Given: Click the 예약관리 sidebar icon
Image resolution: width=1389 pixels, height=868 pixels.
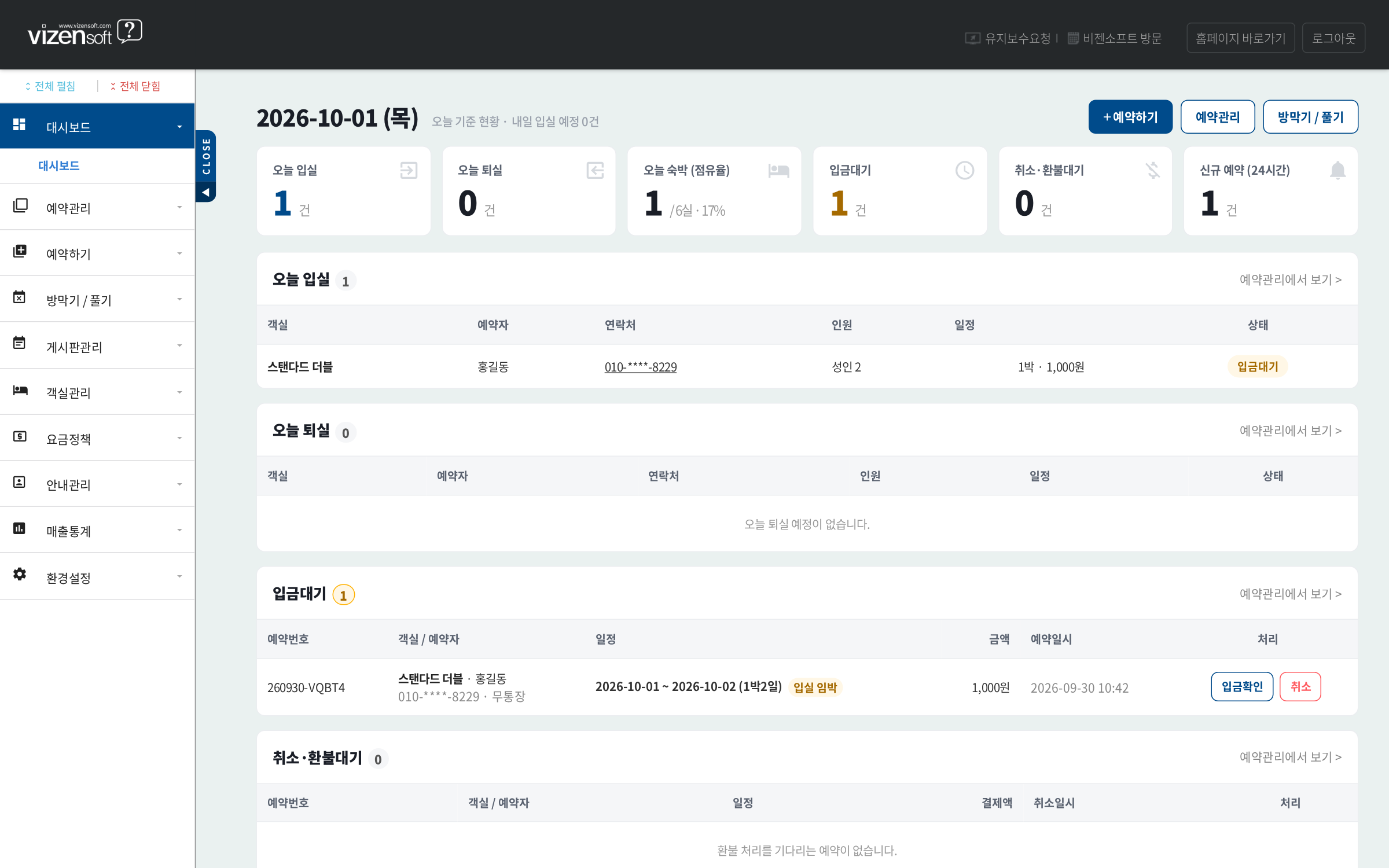Looking at the screenshot, I should 20,205.
